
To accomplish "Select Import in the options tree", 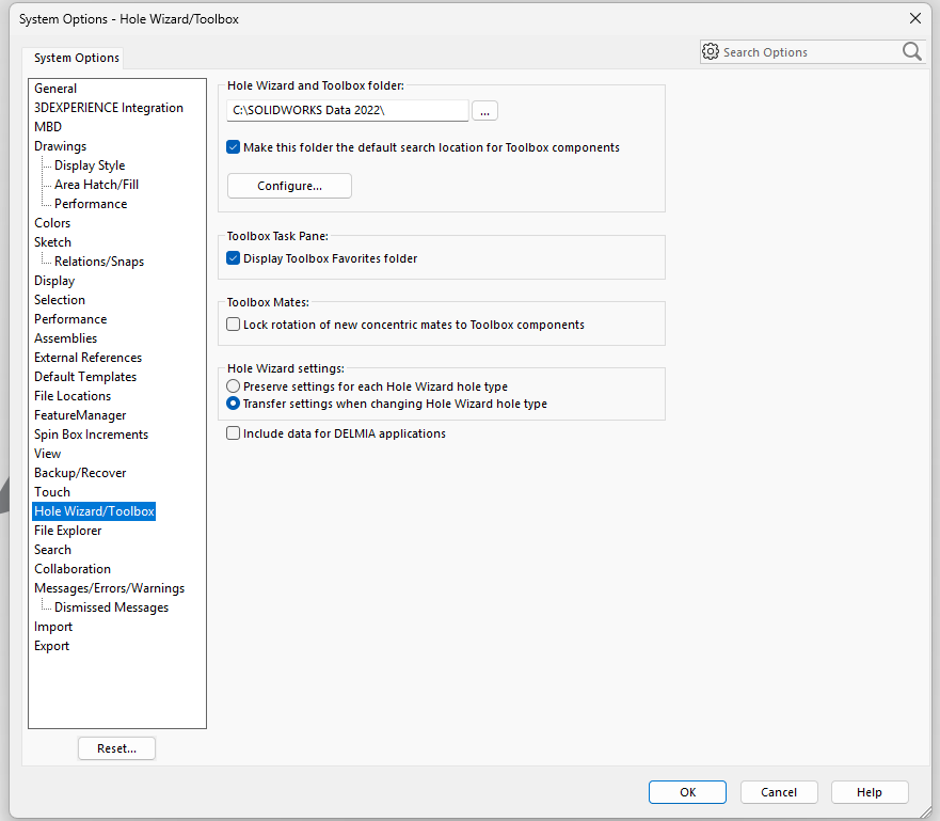I will click(53, 626).
